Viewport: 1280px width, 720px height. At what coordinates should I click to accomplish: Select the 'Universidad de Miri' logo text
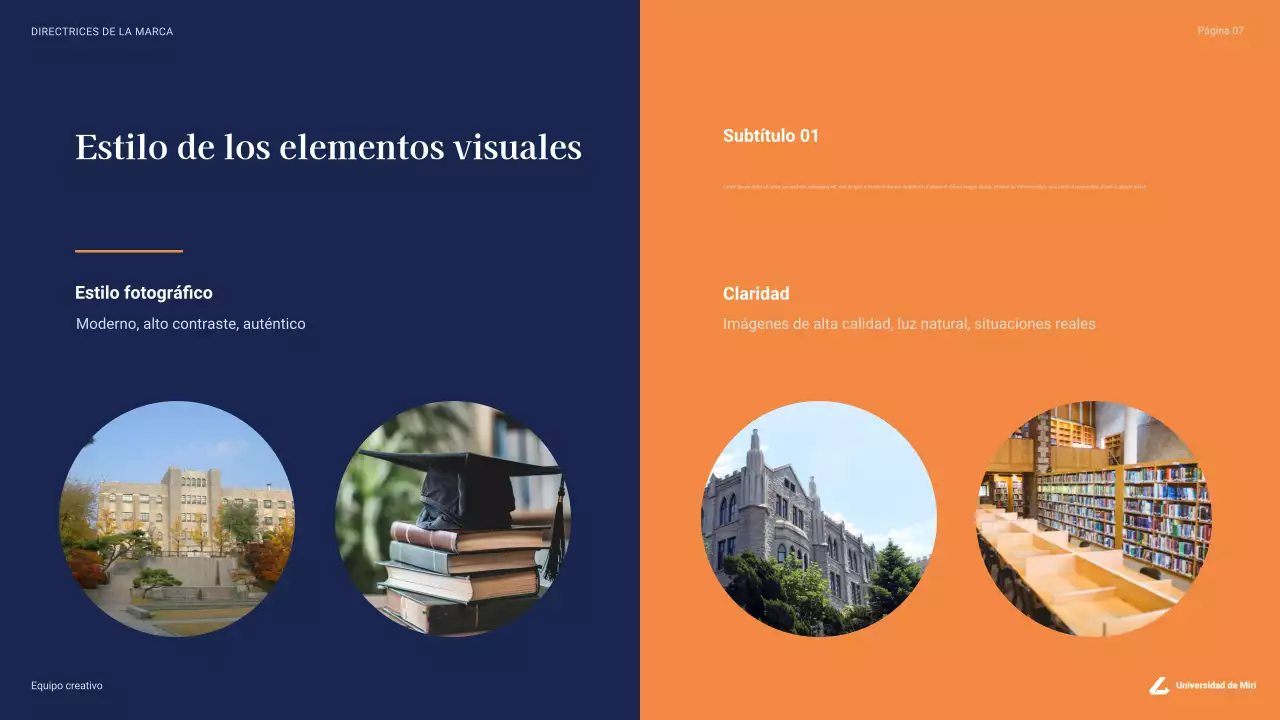pyautogui.click(x=1216, y=685)
